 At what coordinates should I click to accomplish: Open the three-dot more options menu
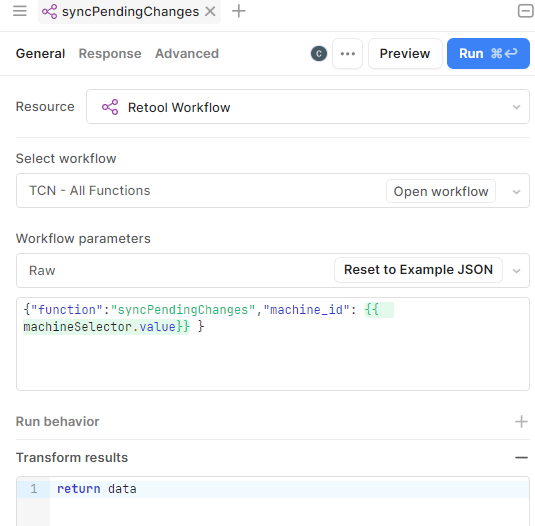347,54
